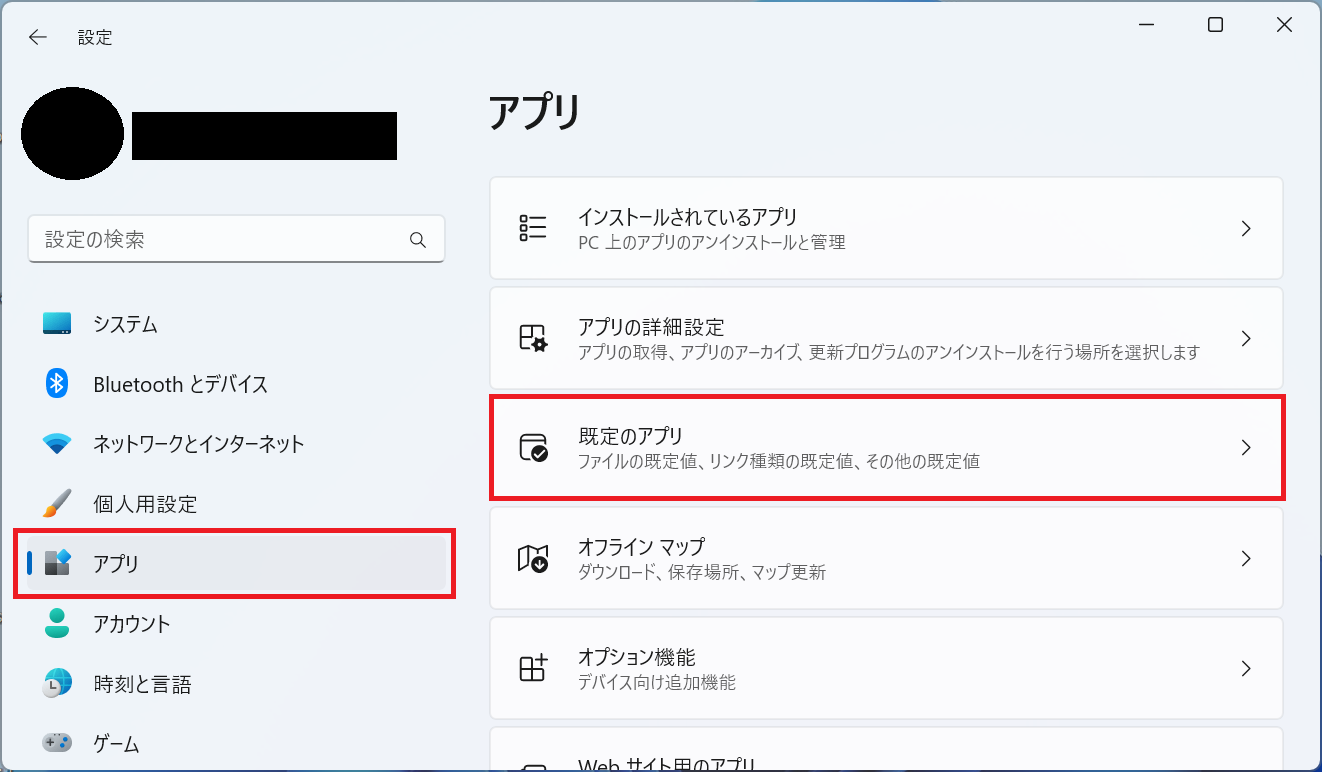The height and width of the screenshot is (772, 1322).
Task: Click the インストールされているアプリ list icon
Action: [x=532, y=228]
